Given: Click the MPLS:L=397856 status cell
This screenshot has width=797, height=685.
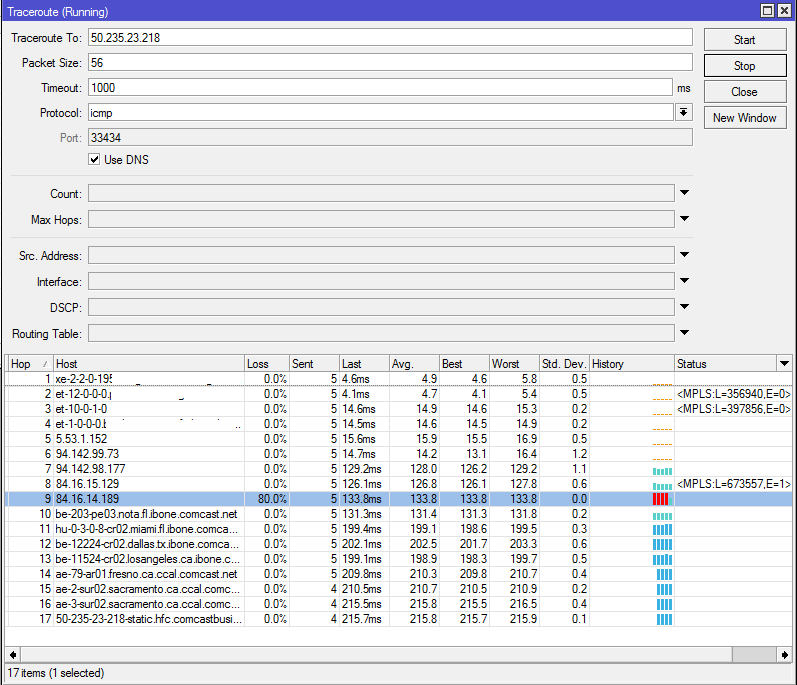Looking at the screenshot, I should tap(733, 409).
